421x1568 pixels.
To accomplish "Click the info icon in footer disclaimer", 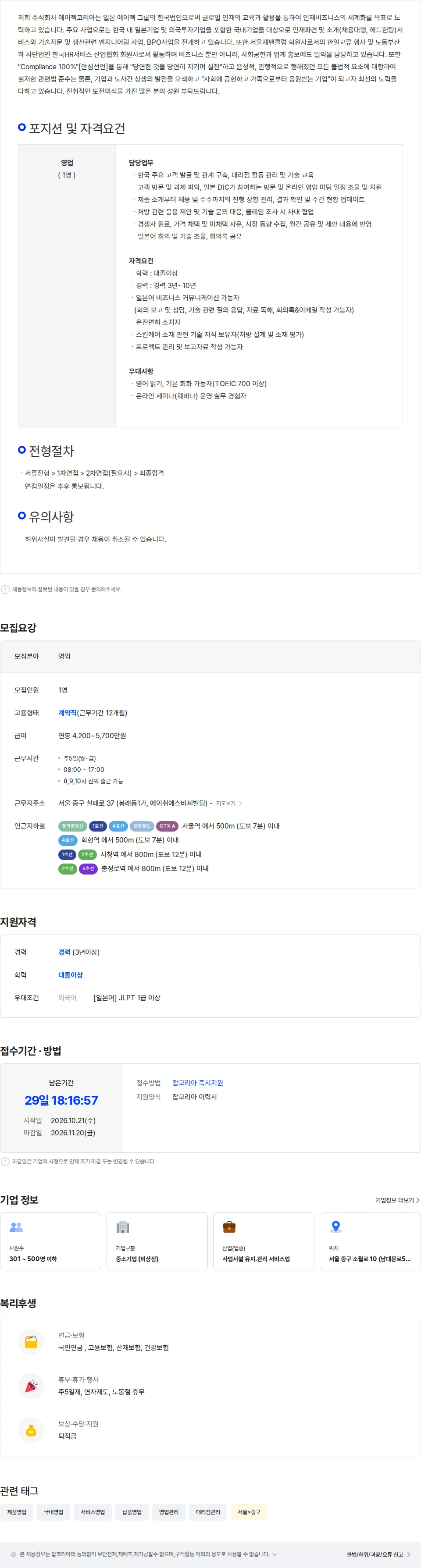I will pyautogui.click(x=14, y=1554).
